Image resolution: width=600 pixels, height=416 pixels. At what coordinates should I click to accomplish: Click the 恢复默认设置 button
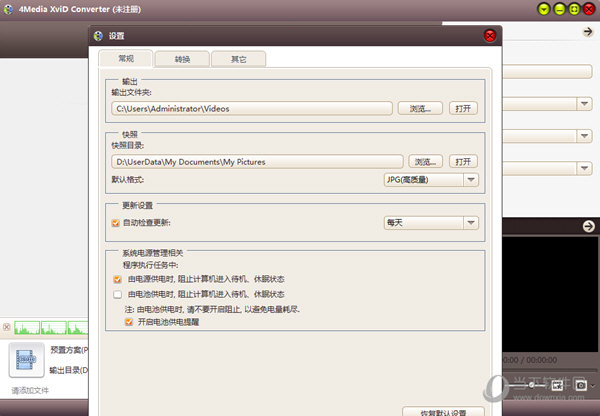click(x=443, y=411)
